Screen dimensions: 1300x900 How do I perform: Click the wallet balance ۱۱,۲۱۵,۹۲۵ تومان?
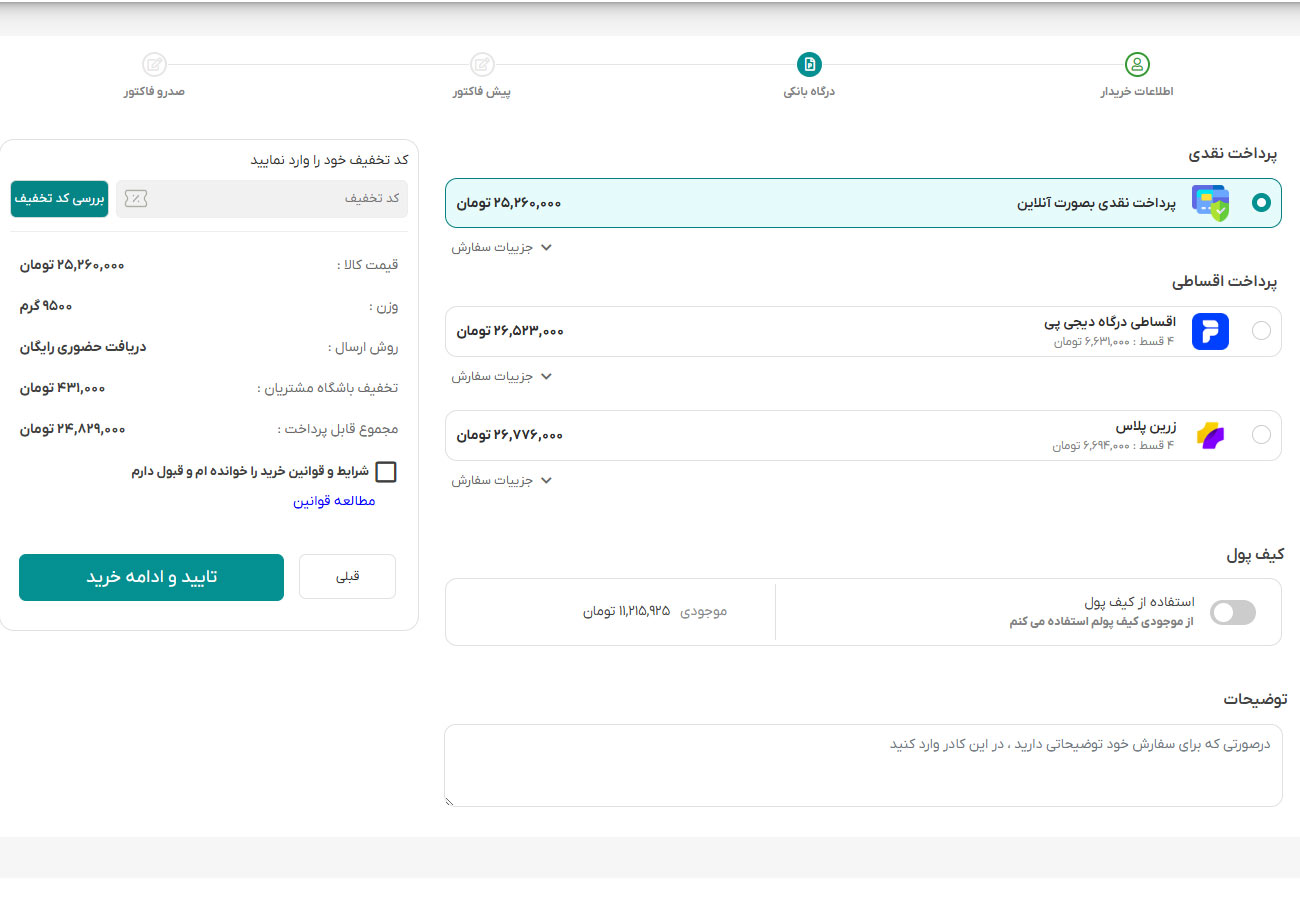point(627,611)
